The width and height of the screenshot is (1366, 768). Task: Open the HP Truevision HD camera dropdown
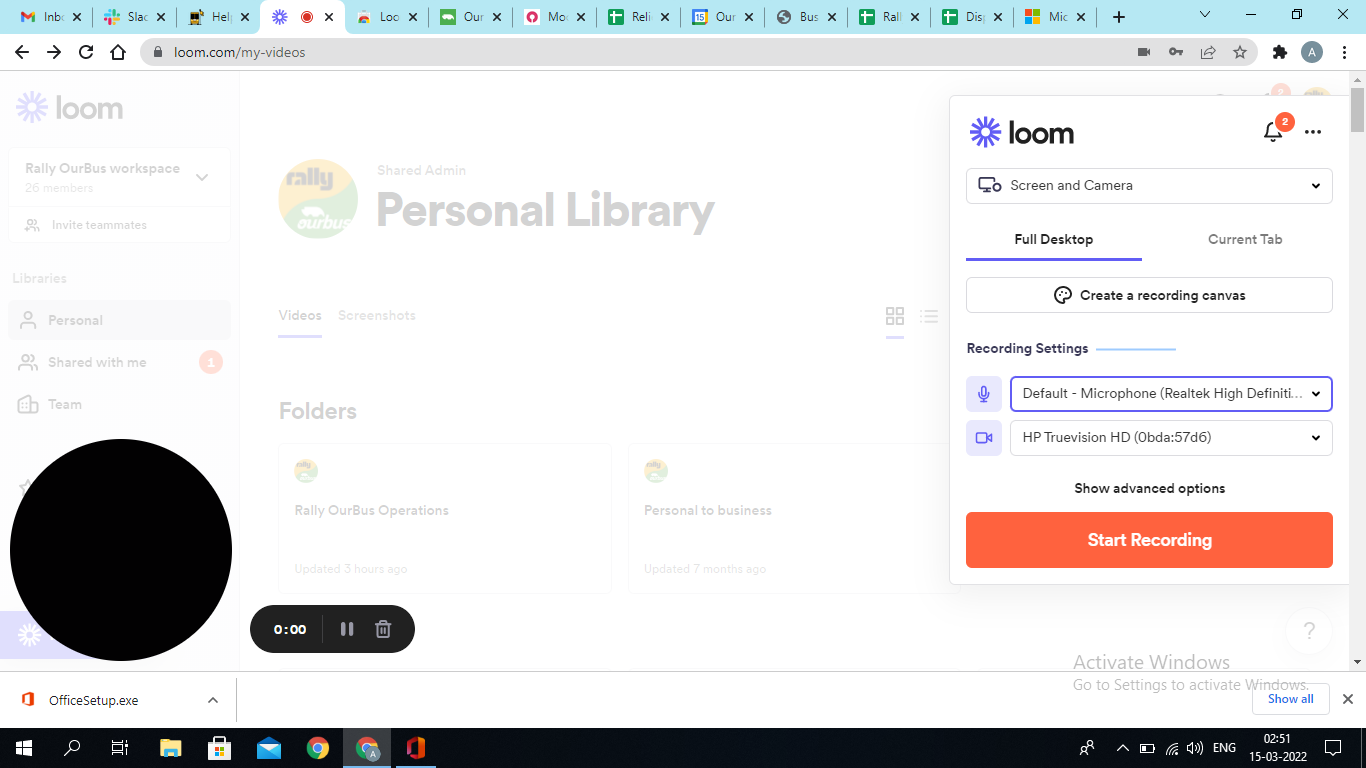[1171, 438]
